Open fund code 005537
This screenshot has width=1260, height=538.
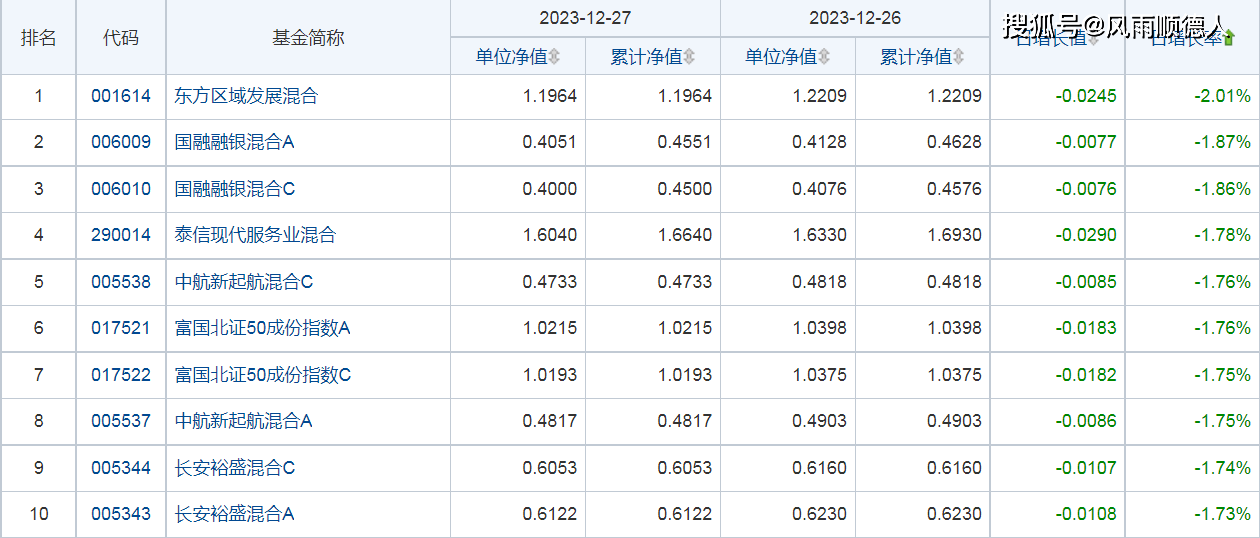click(121, 421)
